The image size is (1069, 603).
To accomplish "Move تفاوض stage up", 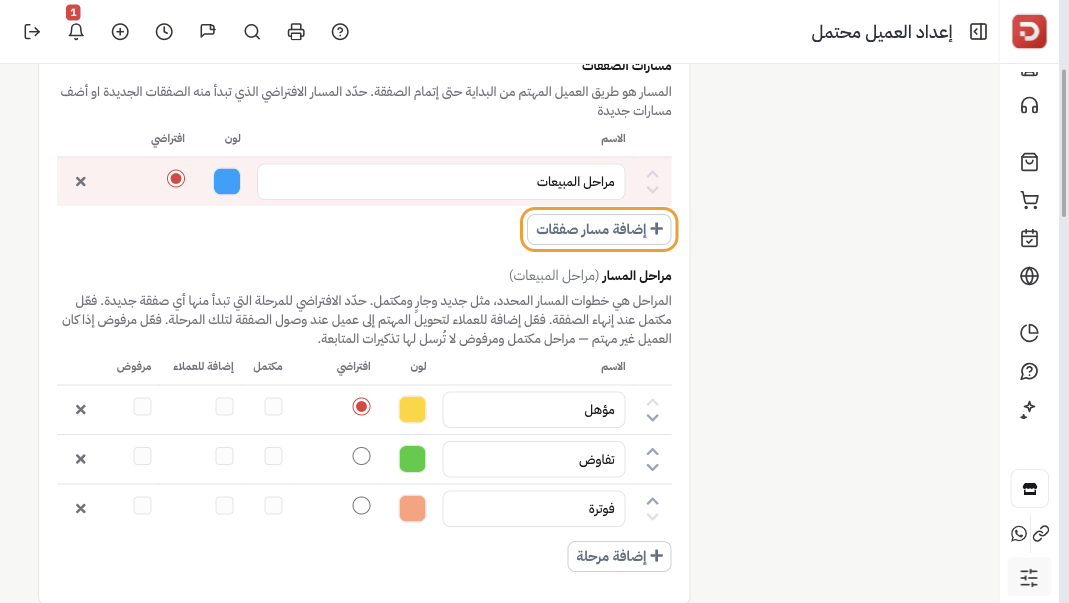I will (x=652, y=452).
